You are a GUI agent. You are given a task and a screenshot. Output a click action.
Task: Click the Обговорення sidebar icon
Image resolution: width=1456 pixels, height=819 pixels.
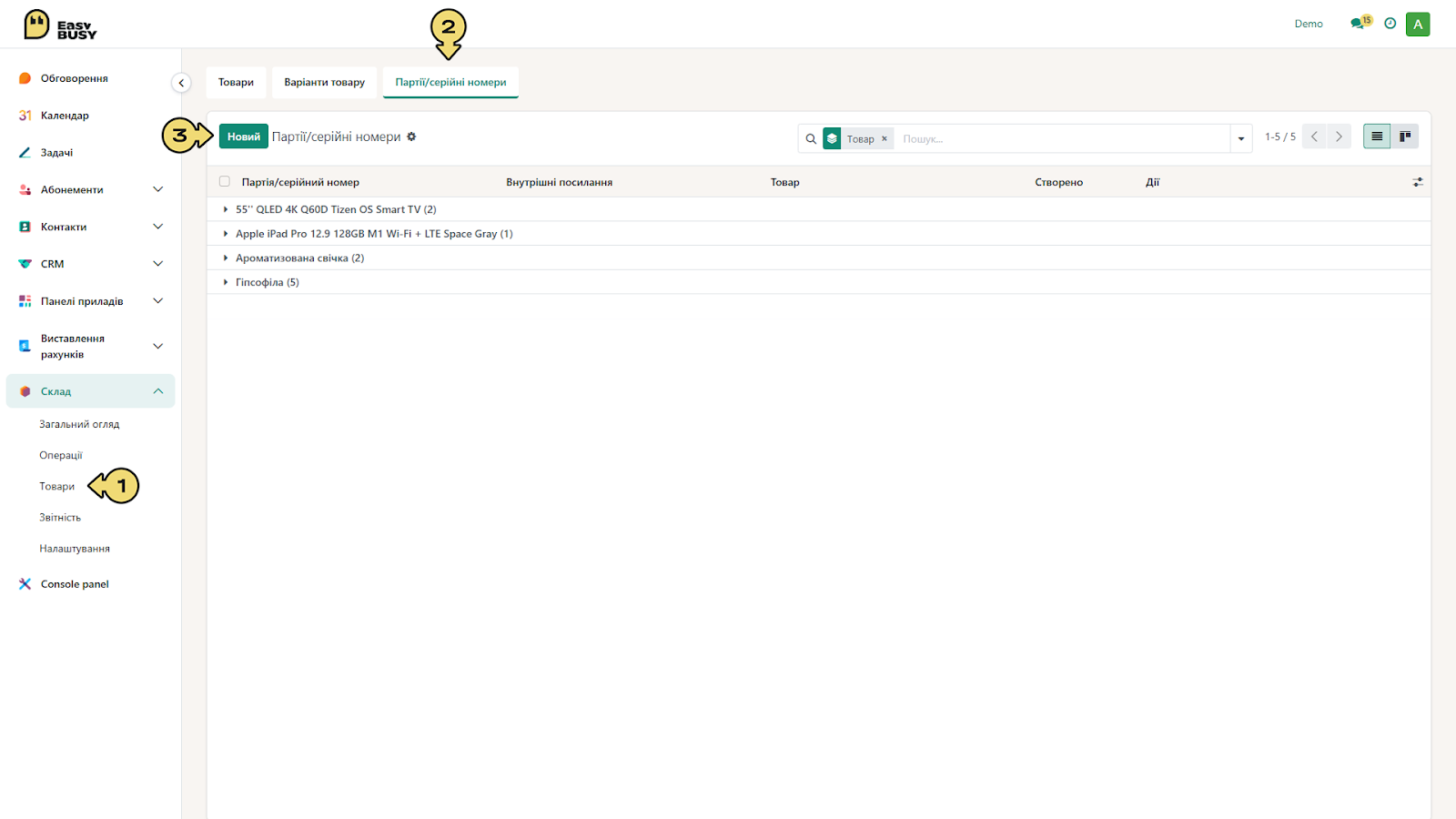click(x=25, y=78)
